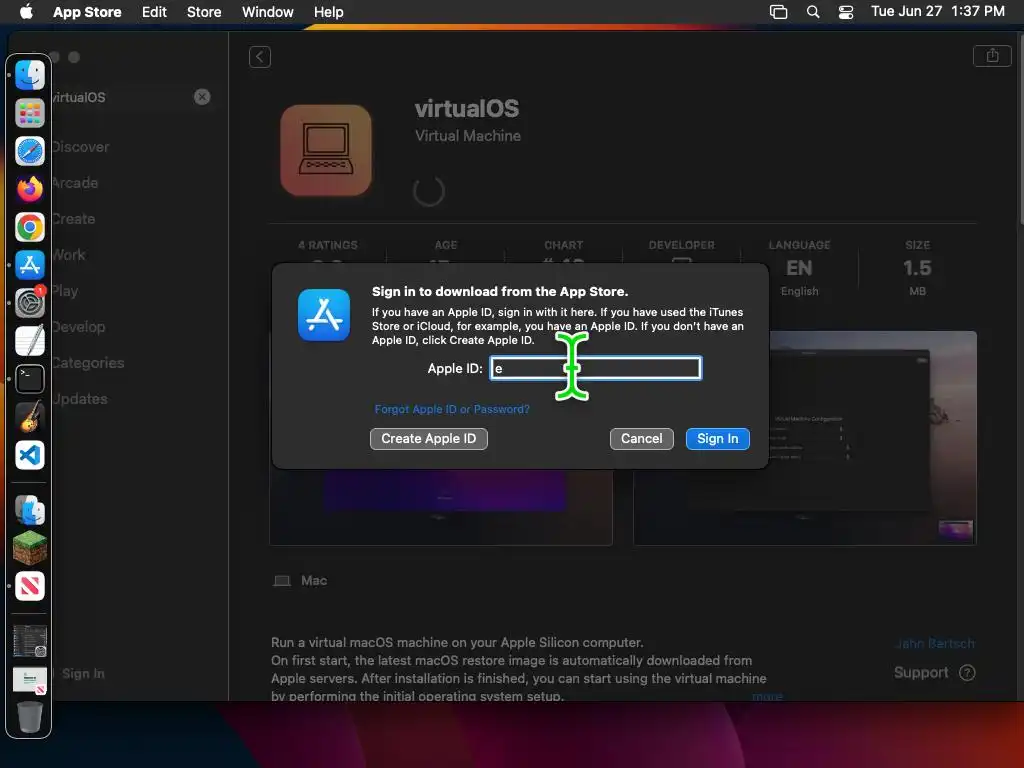Click the date and time in menu bar
The width and height of the screenshot is (1024, 768).
938,11
